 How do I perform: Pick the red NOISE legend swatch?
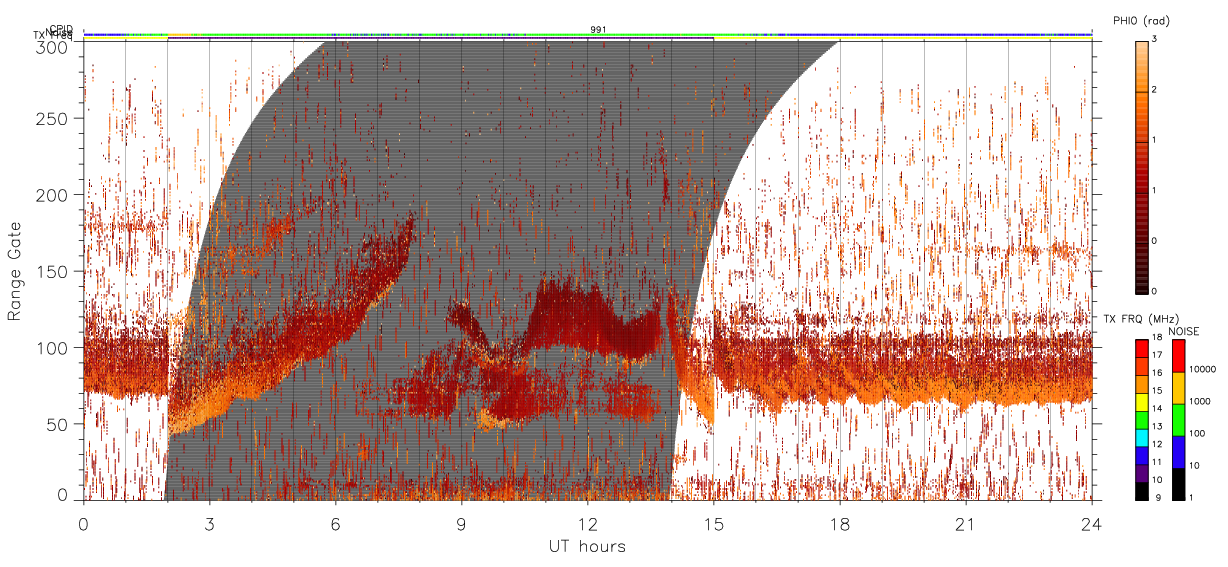1178,356
